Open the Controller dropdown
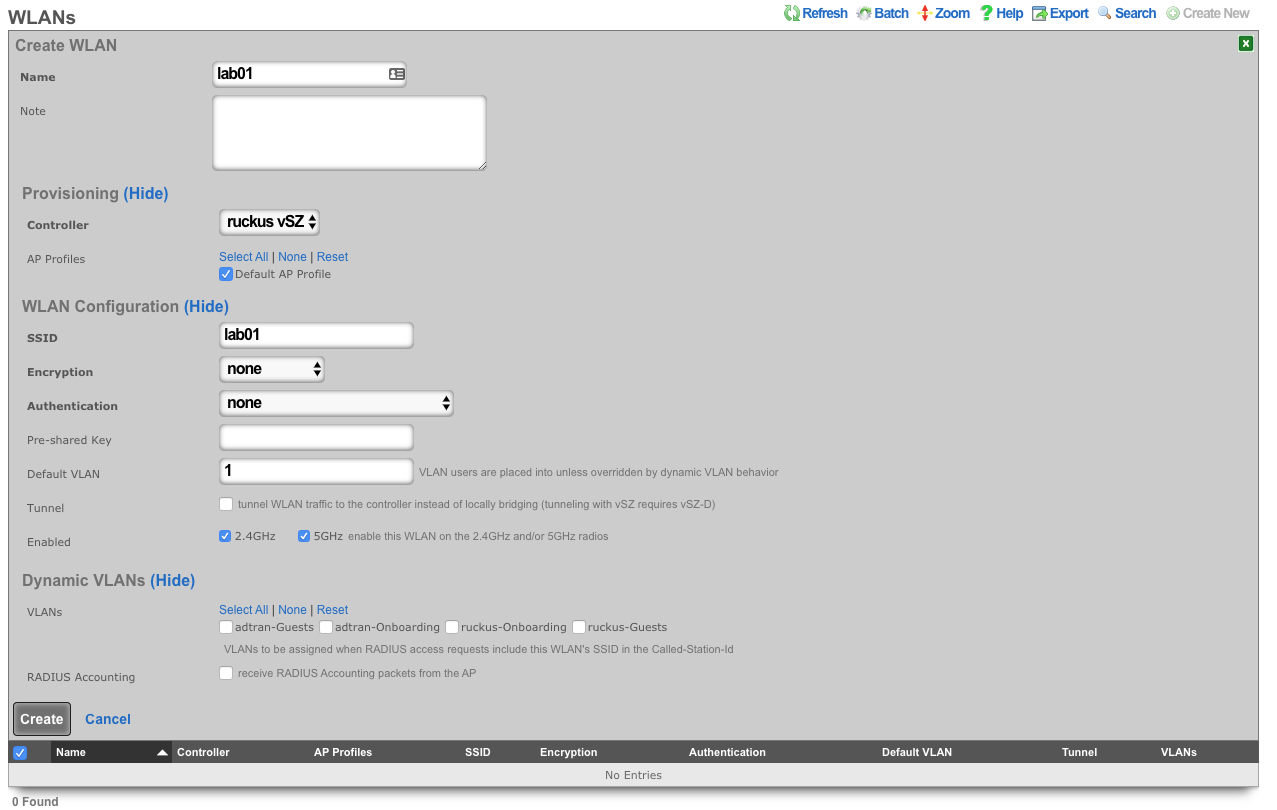This screenshot has height=810, width=1277. (x=269, y=222)
